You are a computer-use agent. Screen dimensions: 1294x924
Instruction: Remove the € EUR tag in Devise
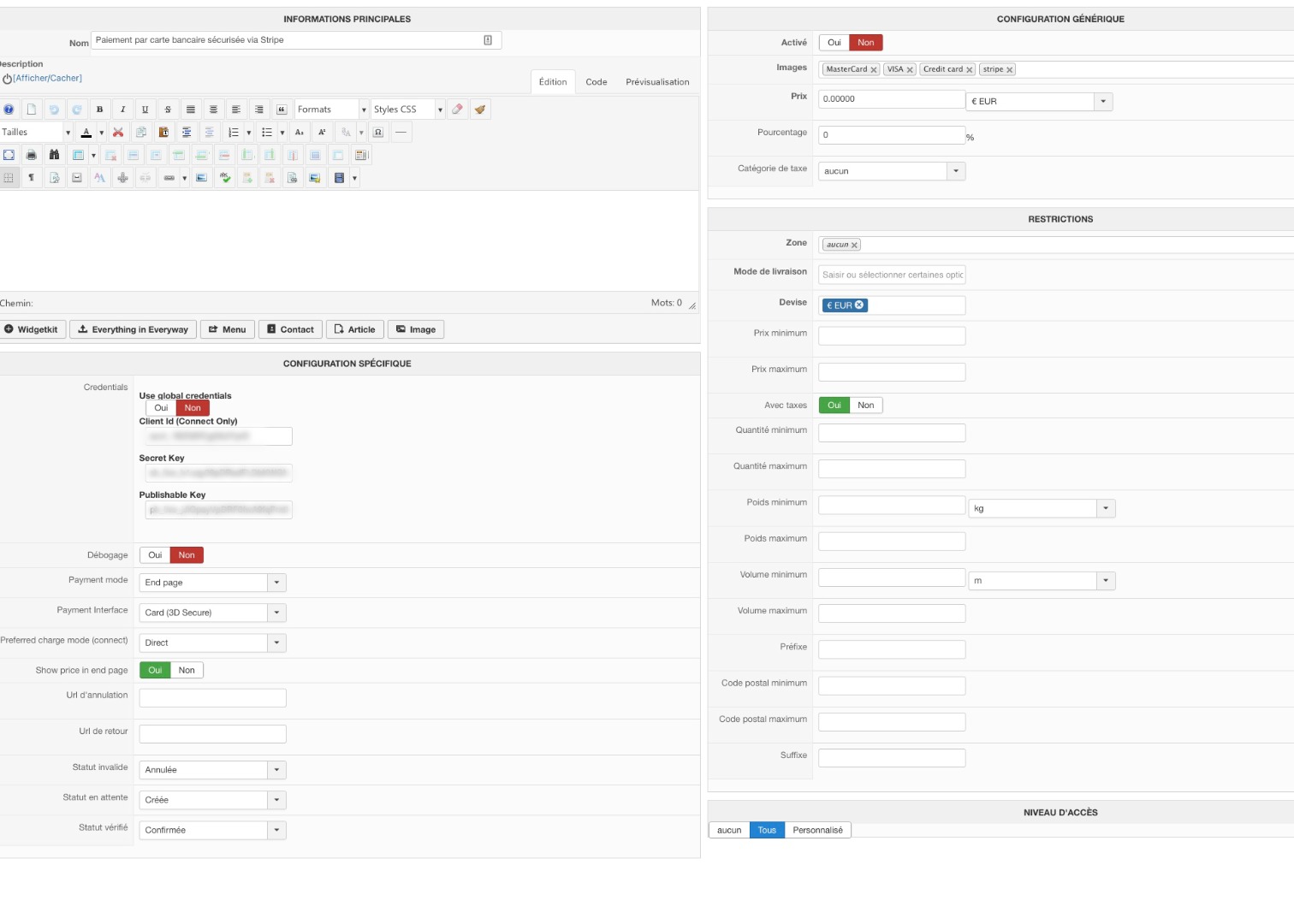point(859,305)
